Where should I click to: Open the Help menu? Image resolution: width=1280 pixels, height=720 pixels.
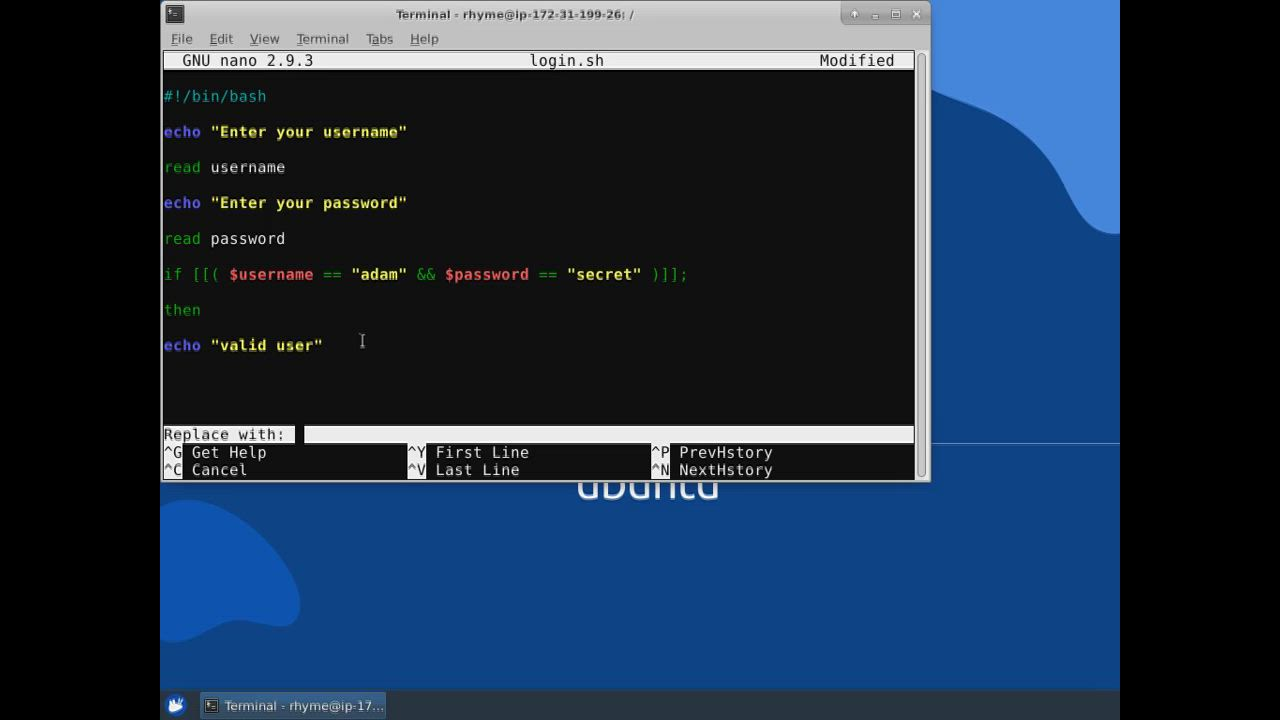[x=424, y=39]
